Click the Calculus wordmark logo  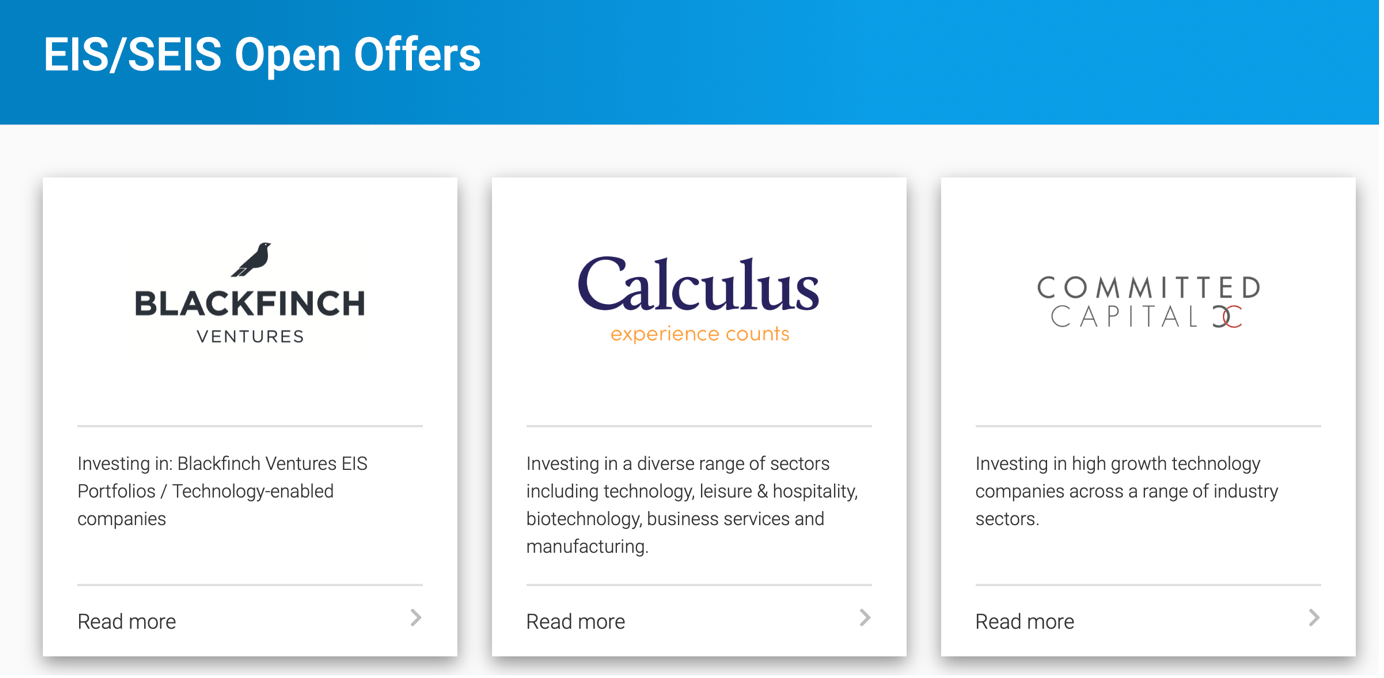pos(698,285)
